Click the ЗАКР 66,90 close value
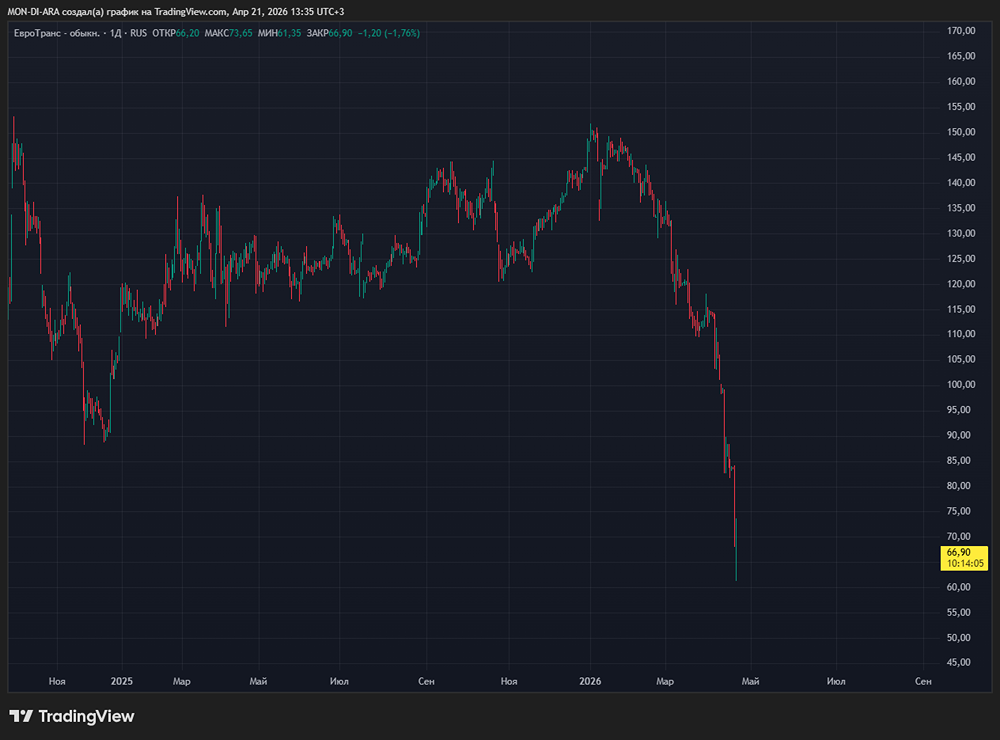 329,33
